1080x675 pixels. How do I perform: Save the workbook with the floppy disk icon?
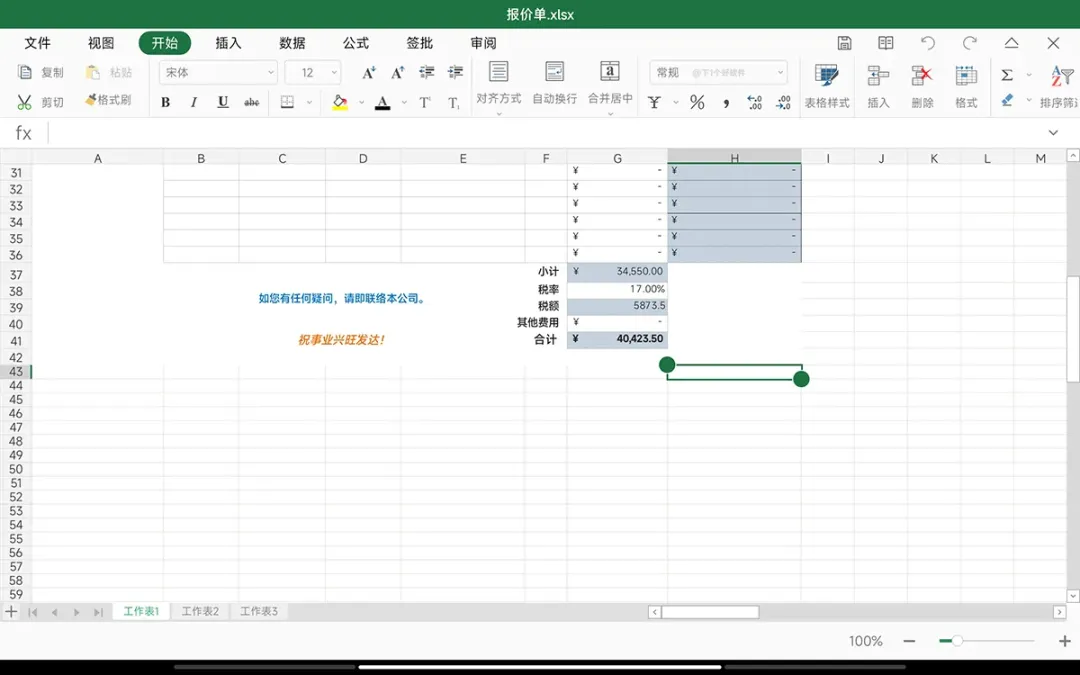pos(844,43)
